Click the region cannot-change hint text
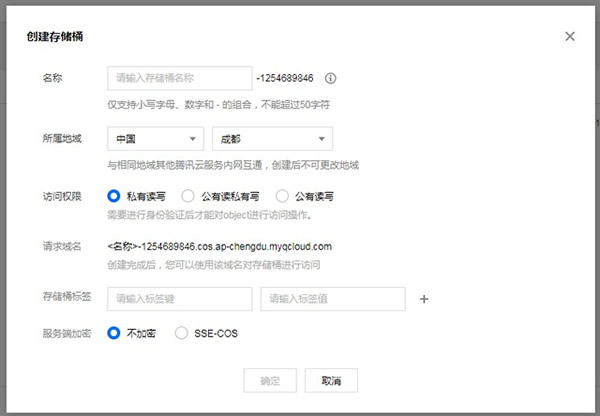This screenshot has width=600, height=416. 232,164
